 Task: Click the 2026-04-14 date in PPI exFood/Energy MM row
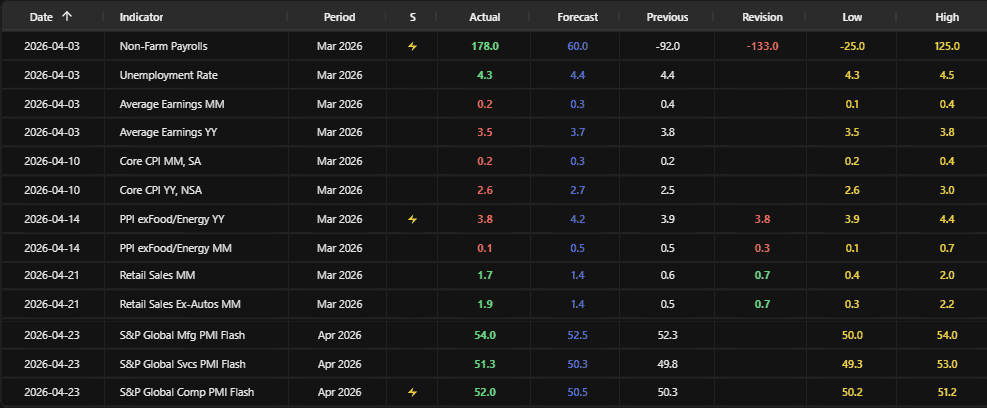coord(52,248)
